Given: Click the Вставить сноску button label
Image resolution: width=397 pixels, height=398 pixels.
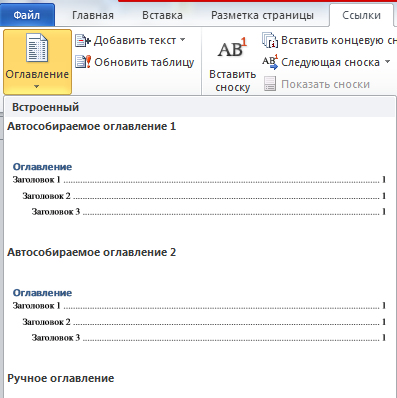Looking at the screenshot, I should [233, 81].
